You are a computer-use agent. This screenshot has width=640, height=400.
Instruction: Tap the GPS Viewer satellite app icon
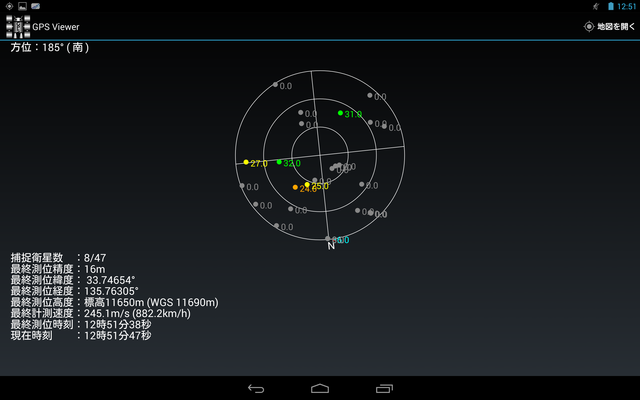[x=18, y=27]
